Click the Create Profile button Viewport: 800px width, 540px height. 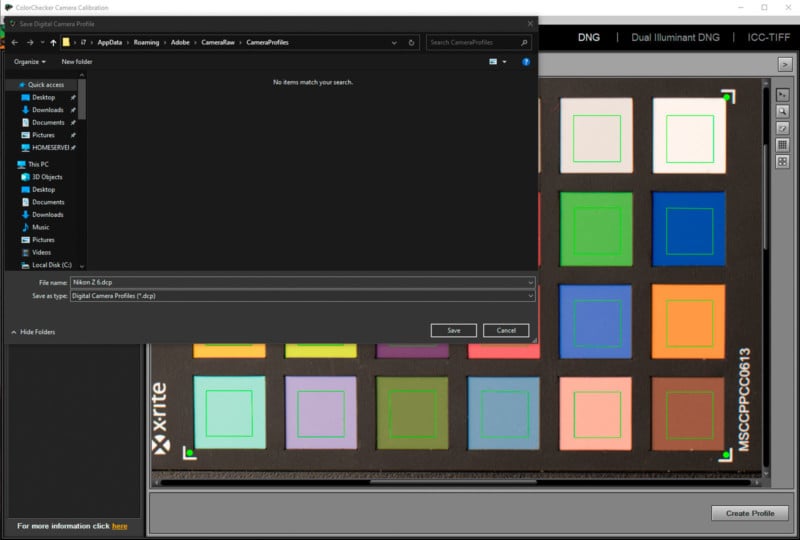click(x=749, y=513)
